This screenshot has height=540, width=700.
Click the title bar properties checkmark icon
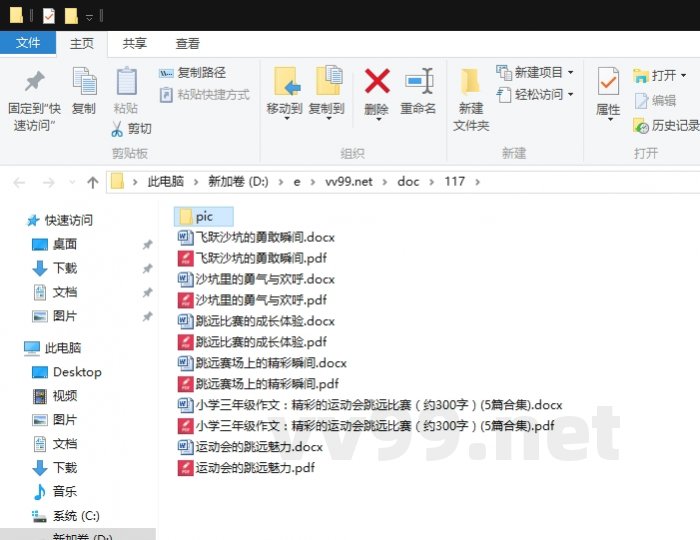49,17
